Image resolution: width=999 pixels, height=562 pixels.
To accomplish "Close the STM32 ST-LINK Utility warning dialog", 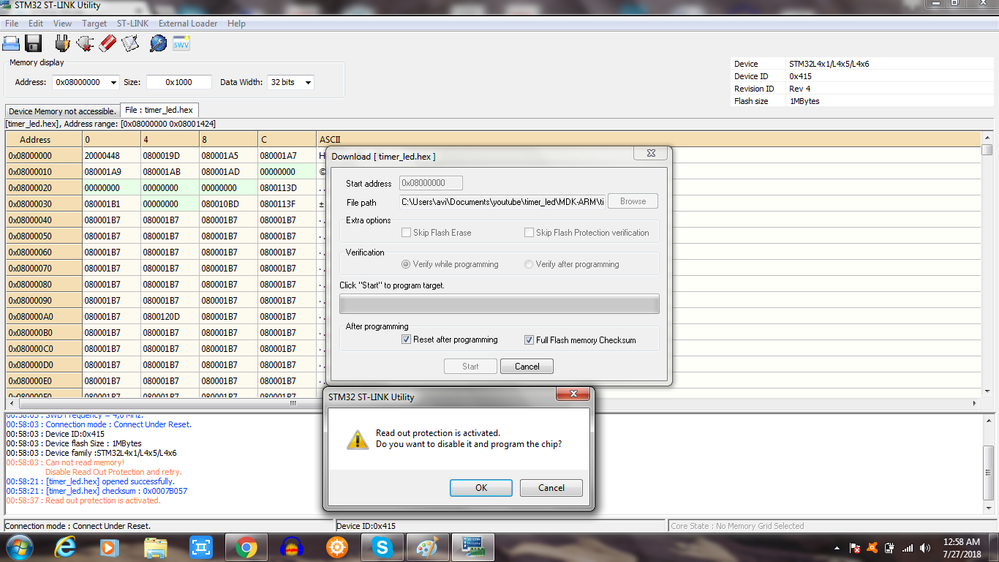I will pyautogui.click(x=573, y=394).
